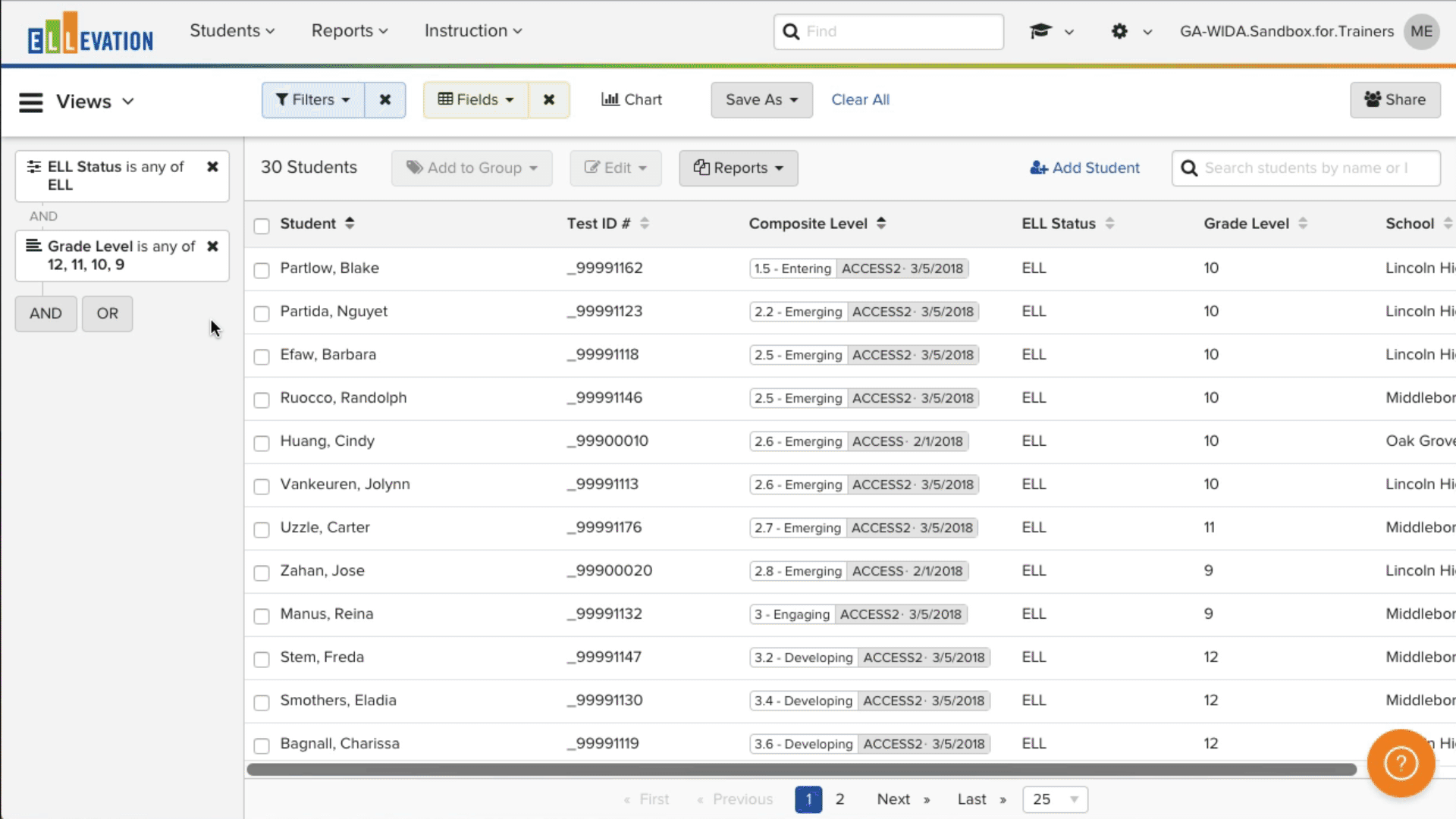
Task: Open the Edit dropdown
Action: (x=616, y=168)
